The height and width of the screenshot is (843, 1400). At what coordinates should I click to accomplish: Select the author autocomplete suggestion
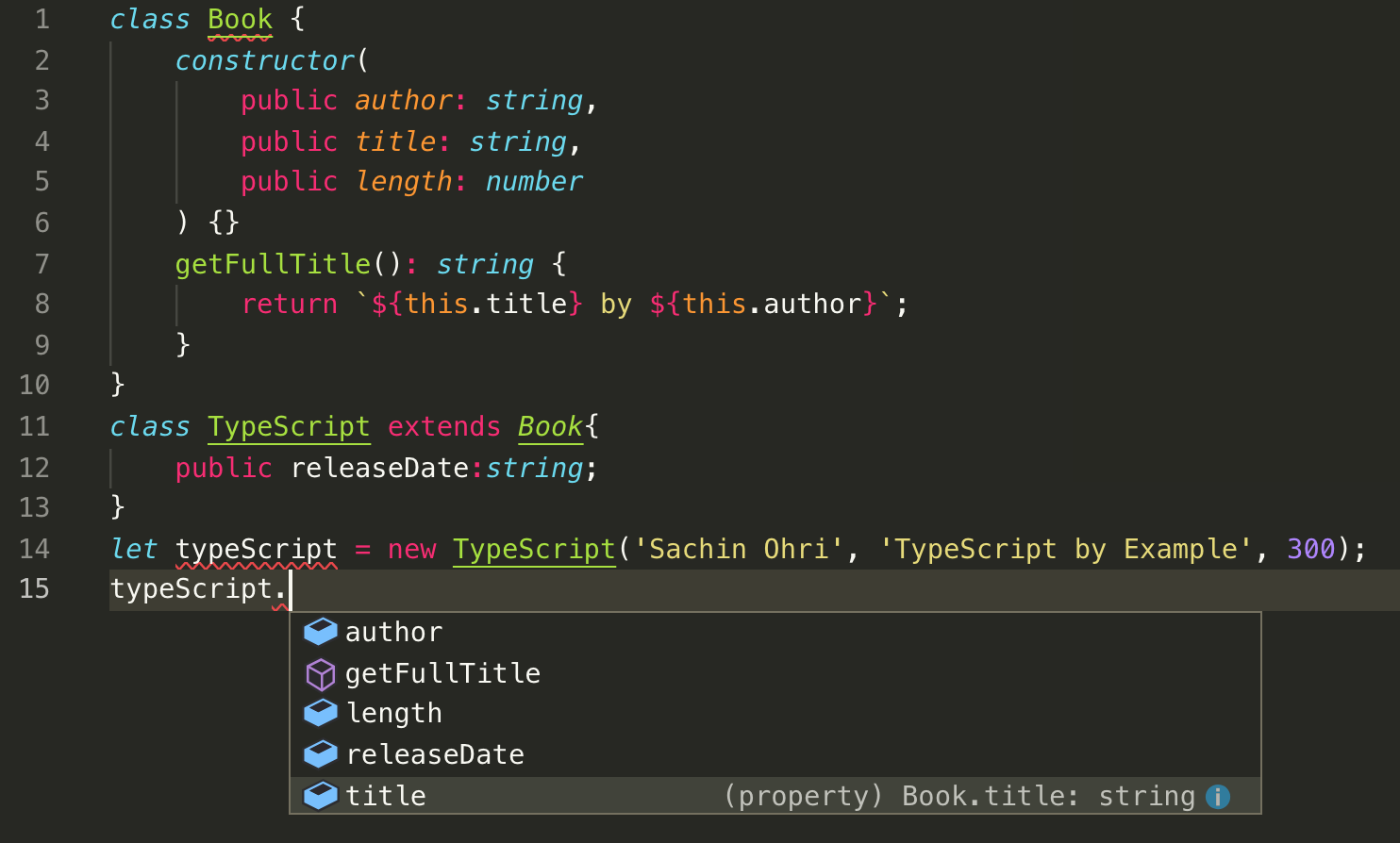pyautogui.click(x=775, y=632)
